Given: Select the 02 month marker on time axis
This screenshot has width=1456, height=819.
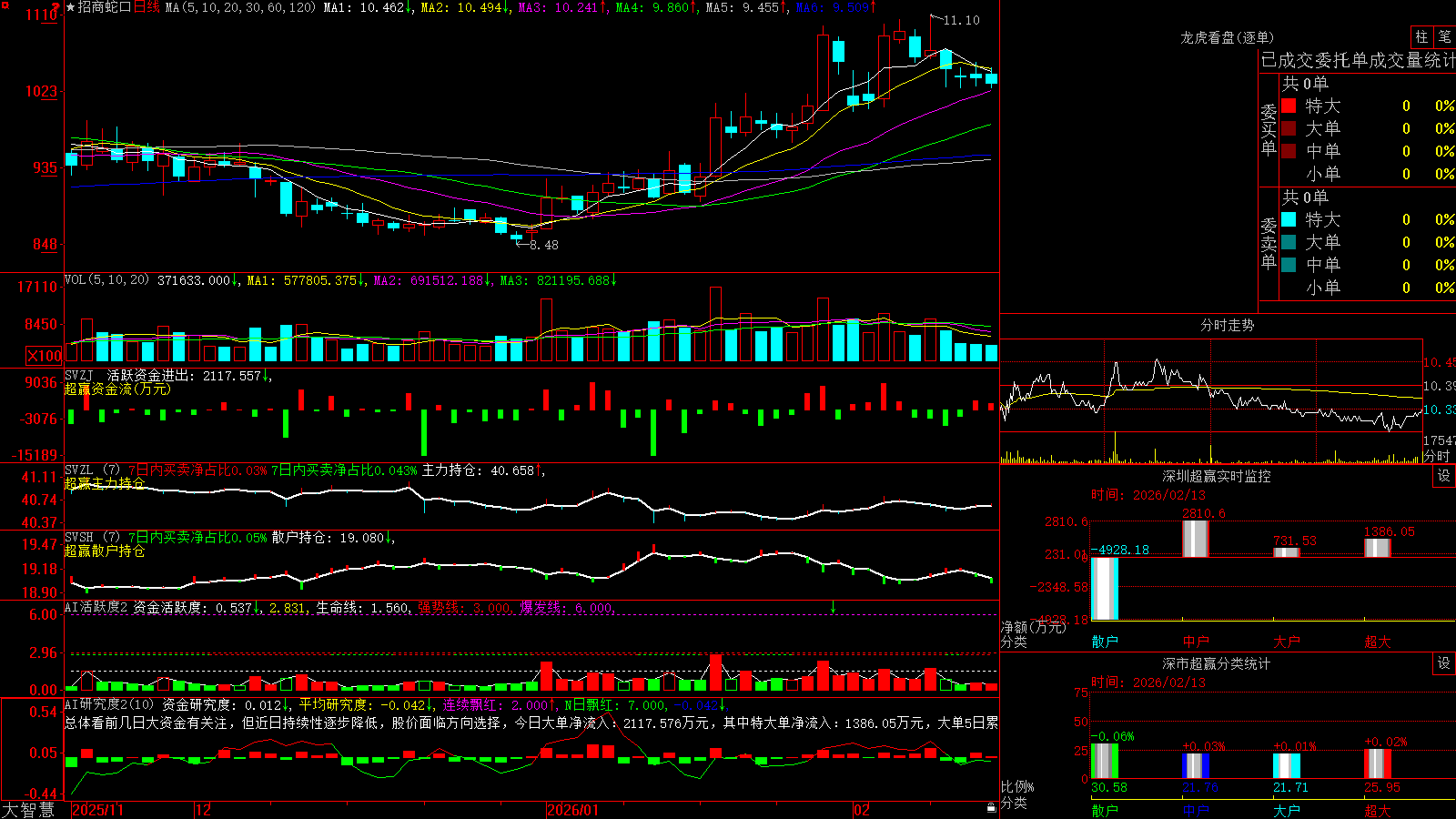Looking at the screenshot, I should 862,809.
